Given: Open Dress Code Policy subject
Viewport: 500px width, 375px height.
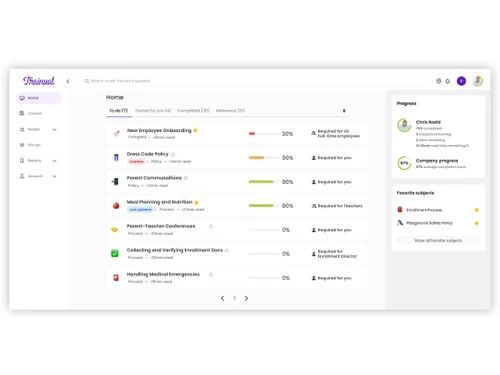Looking at the screenshot, I should pyautogui.click(x=148, y=154).
